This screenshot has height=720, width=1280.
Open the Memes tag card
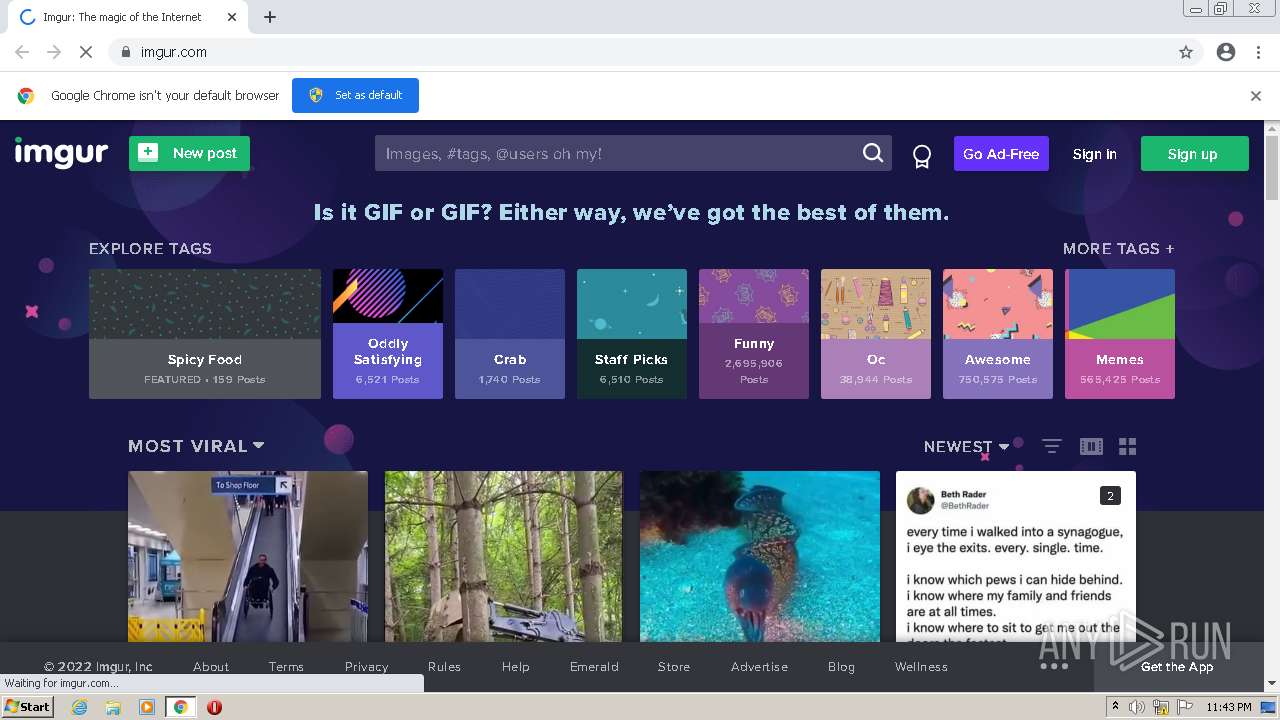tap(1120, 334)
